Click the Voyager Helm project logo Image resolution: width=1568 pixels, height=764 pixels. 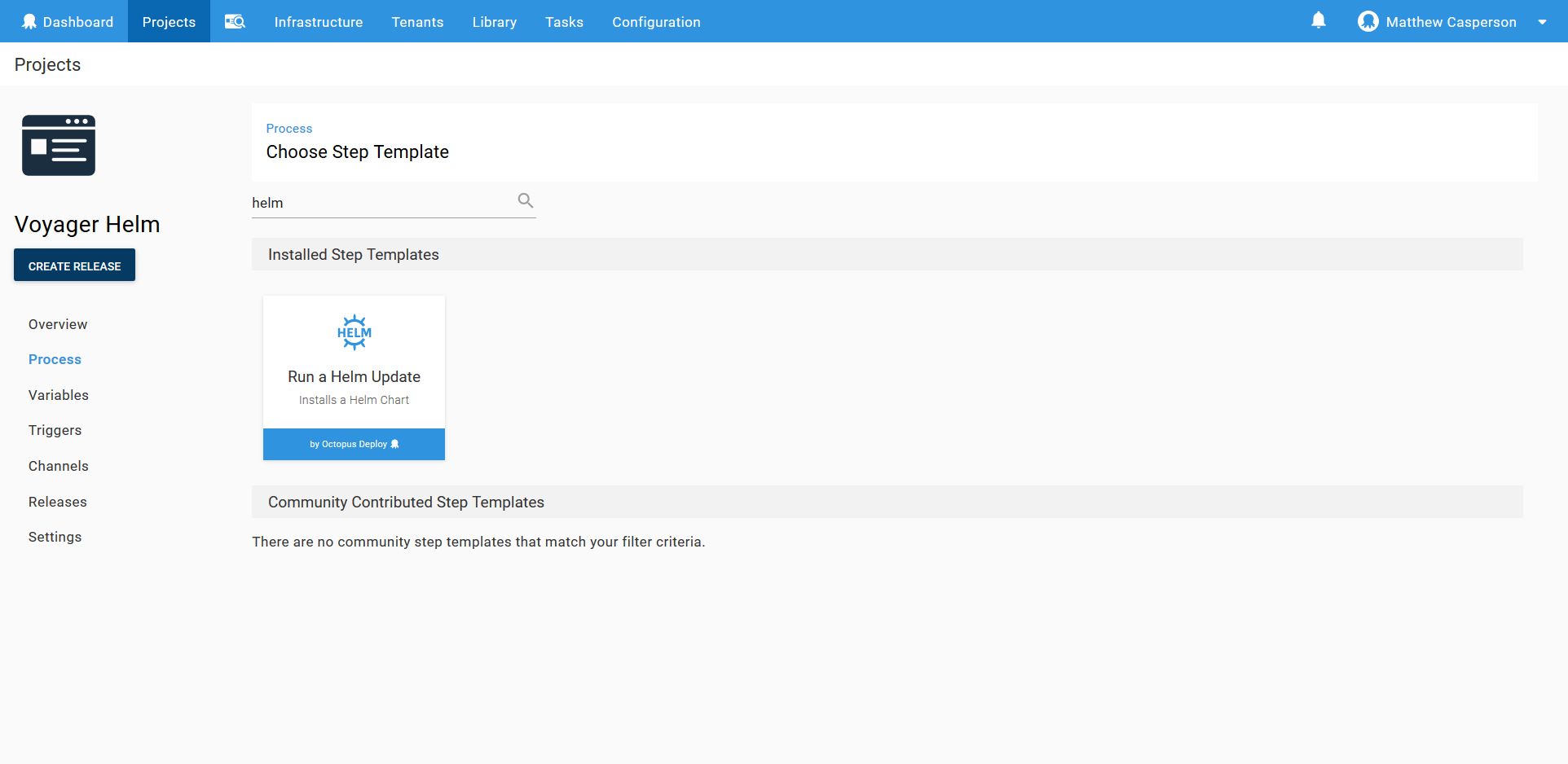59,146
